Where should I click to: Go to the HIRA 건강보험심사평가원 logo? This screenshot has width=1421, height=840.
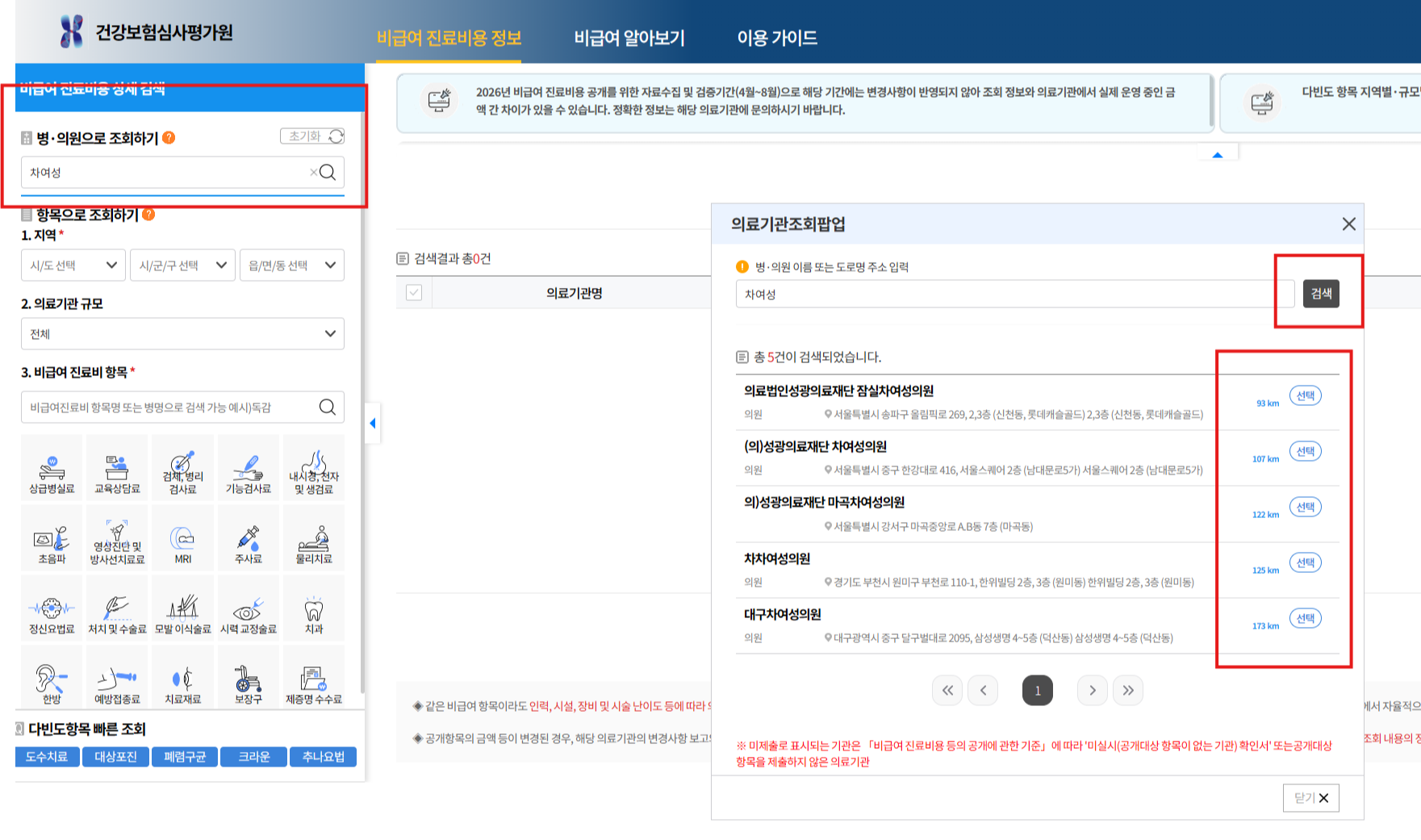pos(146,32)
